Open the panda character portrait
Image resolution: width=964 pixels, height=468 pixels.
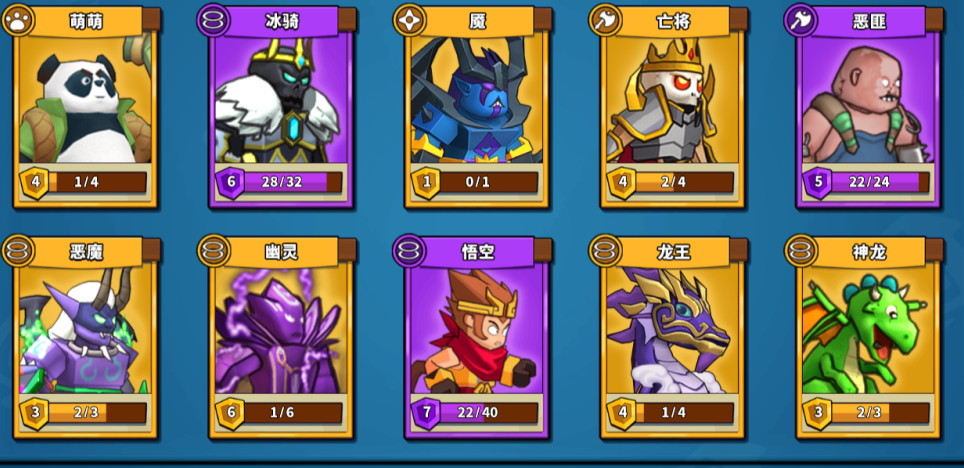(x=85, y=98)
